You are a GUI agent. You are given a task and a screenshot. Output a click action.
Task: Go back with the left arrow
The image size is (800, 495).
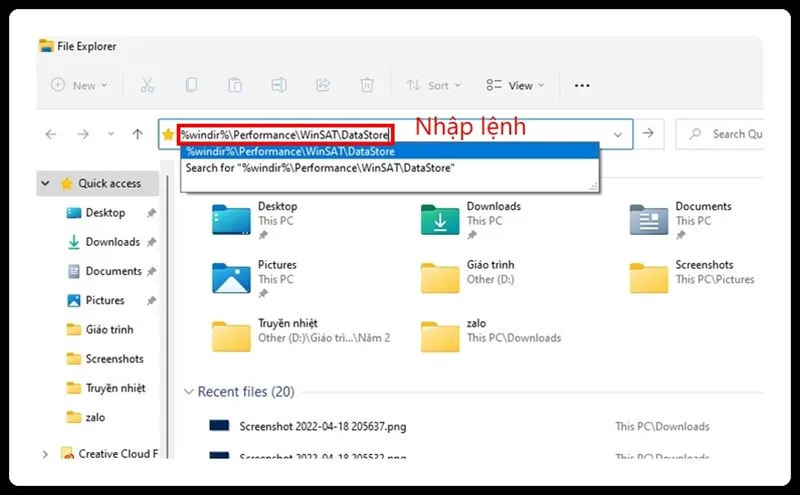[51, 134]
